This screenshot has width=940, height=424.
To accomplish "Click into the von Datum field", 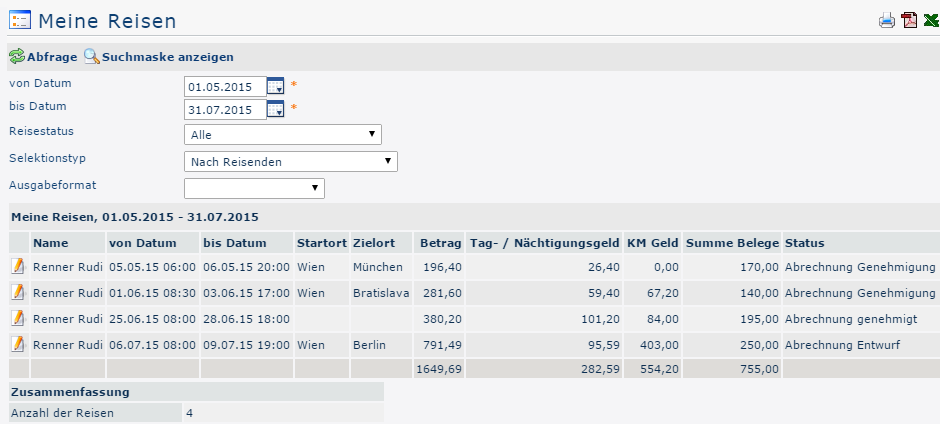I will pyautogui.click(x=226, y=87).
